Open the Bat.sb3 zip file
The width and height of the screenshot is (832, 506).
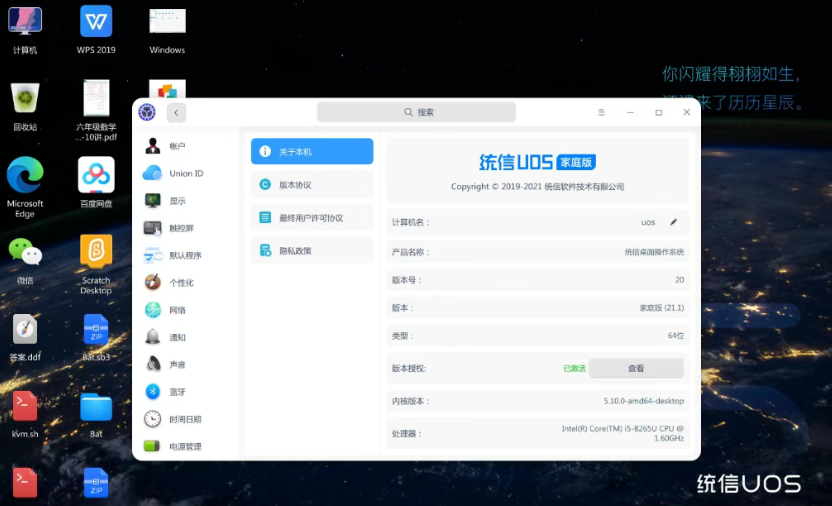96,337
